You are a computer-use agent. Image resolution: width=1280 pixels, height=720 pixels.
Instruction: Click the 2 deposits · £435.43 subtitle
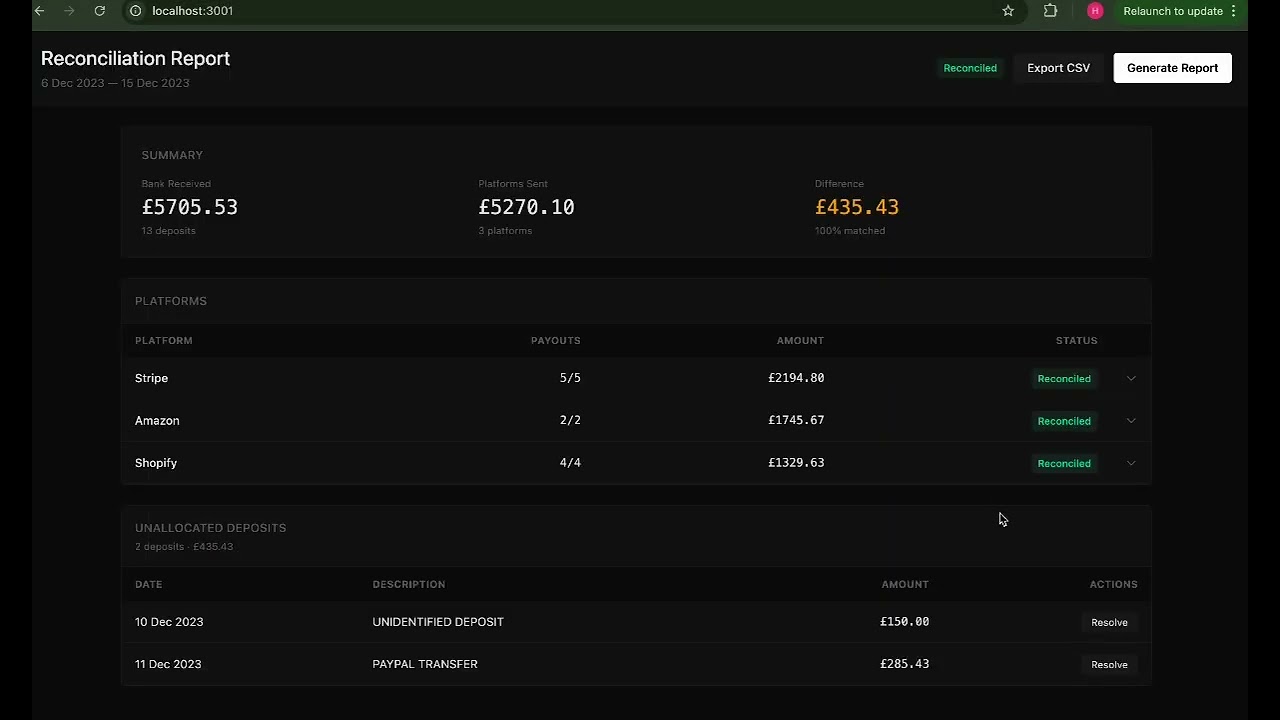click(x=184, y=547)
